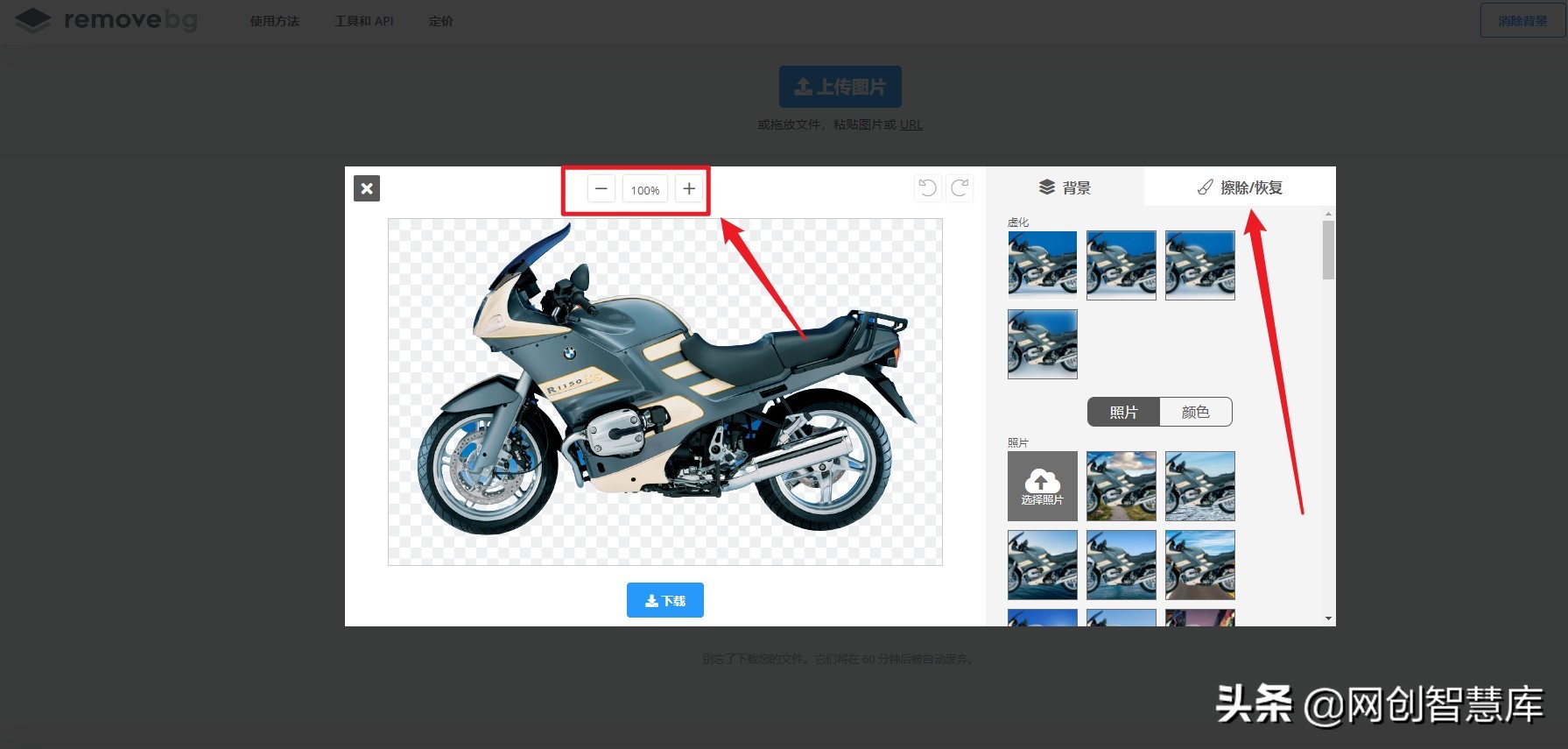Viewport: 1568px width, 749px height.
Task: Apply the icy ground background photo
Action: [1200, 486]
